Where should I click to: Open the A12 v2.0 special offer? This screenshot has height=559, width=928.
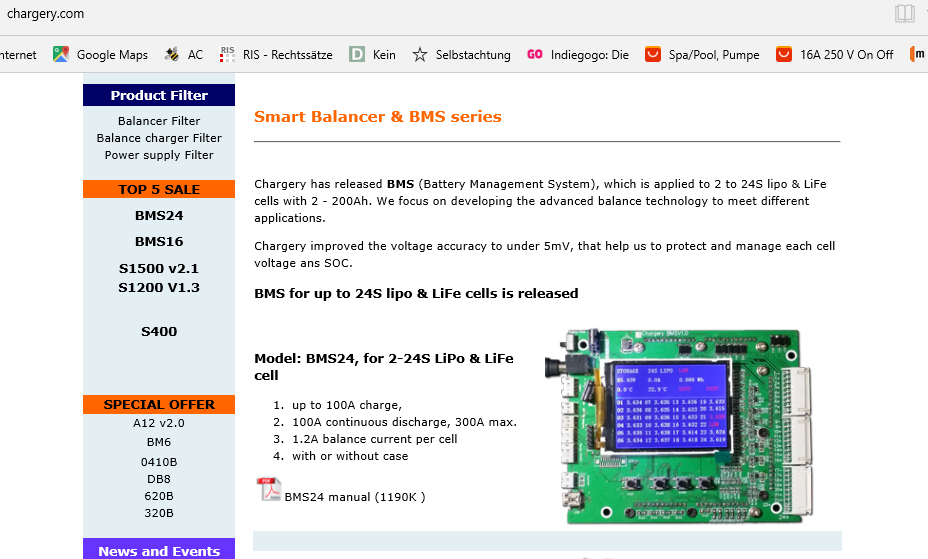[x=159, y=423]
